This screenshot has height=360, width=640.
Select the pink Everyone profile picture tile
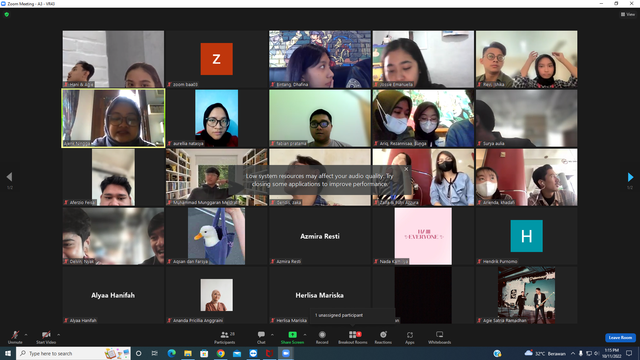(423, 236)
